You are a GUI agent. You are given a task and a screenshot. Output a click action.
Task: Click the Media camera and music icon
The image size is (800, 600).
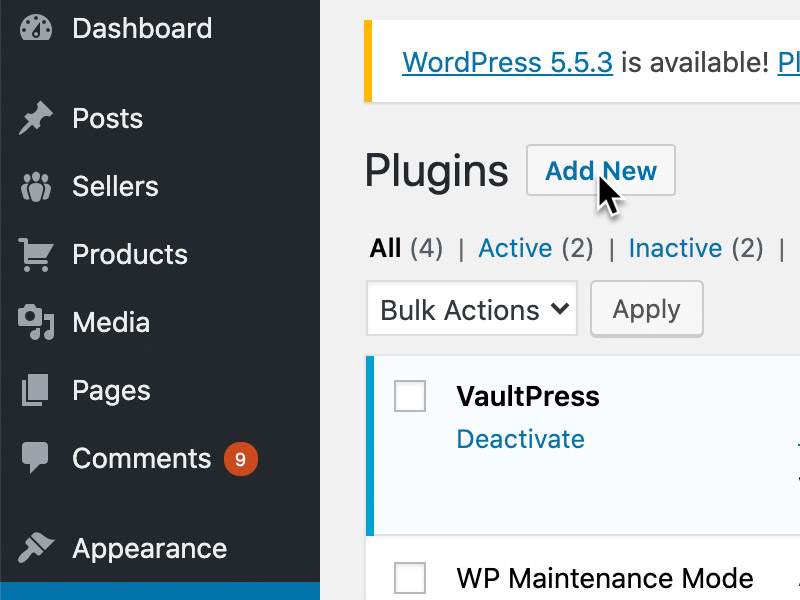(36, 322)
